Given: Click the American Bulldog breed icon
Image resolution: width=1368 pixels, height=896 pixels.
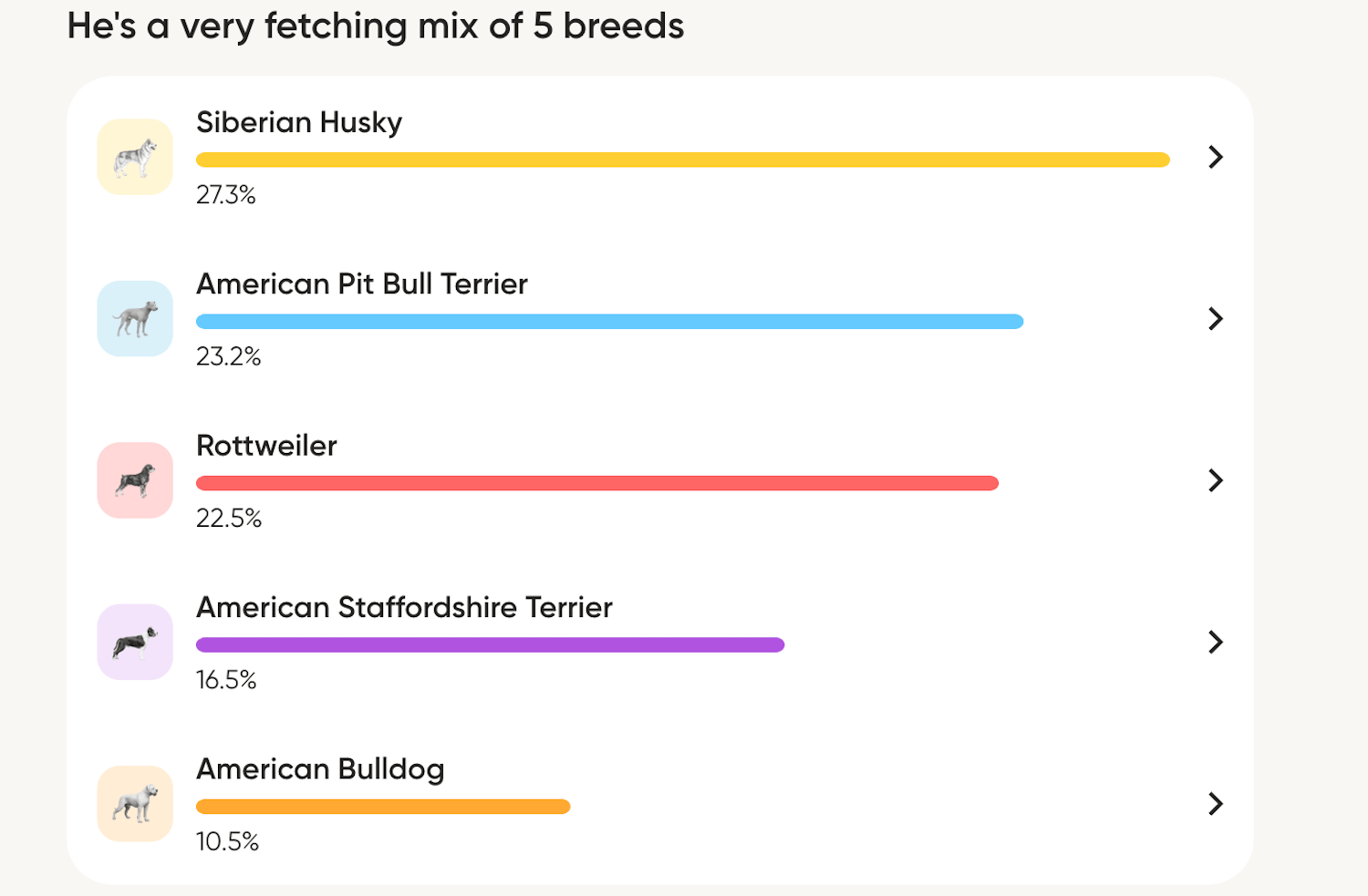Looking at the screenshot, I should (134, 804).
